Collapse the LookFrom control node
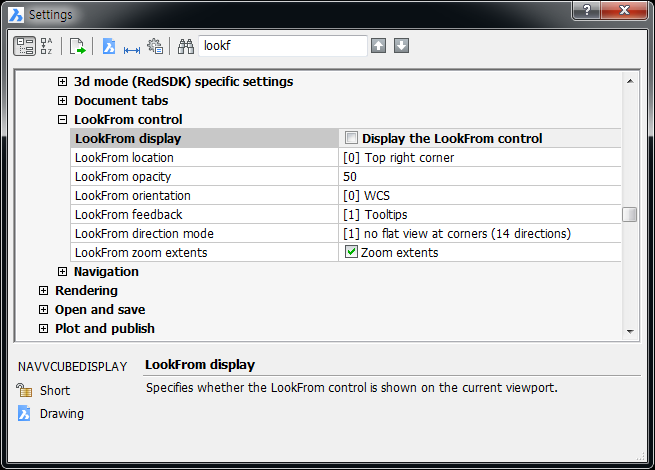This screenshot has width=655, height=470. click(62, 119)
